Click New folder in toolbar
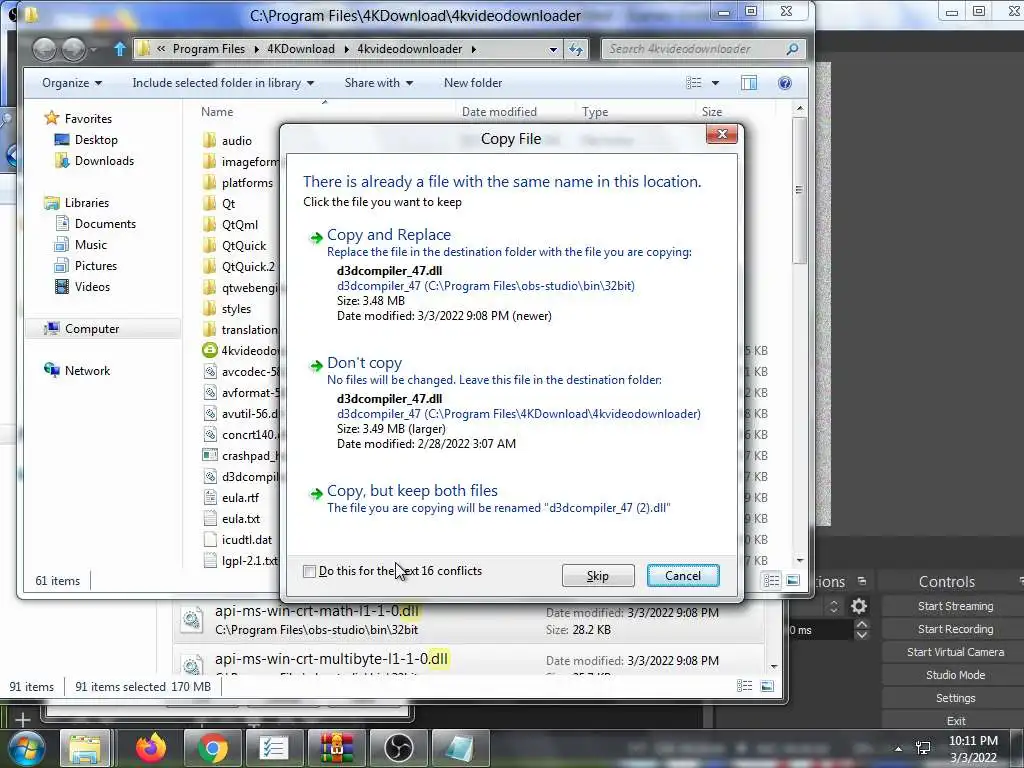 (x=473, y=83)
